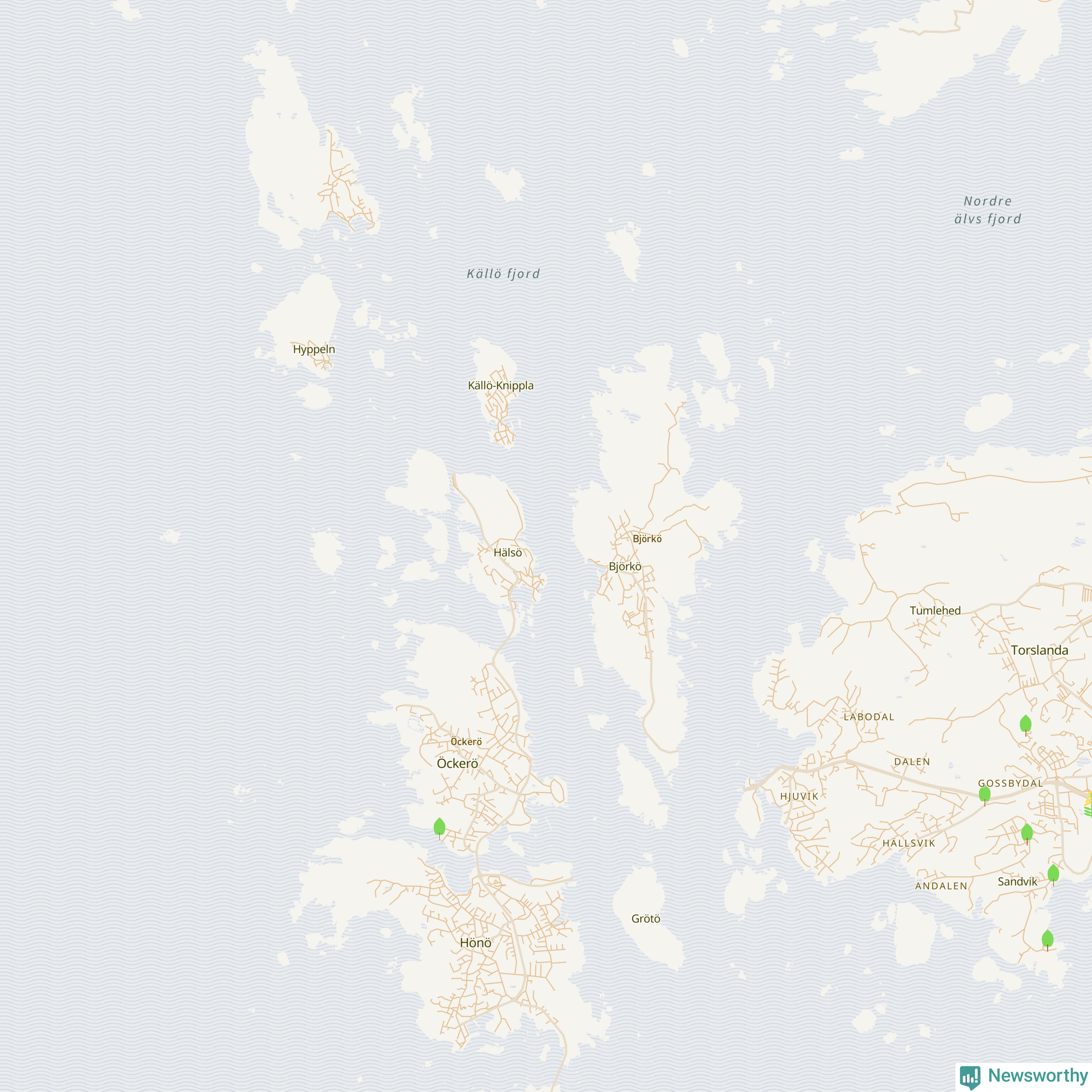This screenshot has width=1092, height=1092.
Task: Select the Källö-Knippla place label
Action: 501,386
